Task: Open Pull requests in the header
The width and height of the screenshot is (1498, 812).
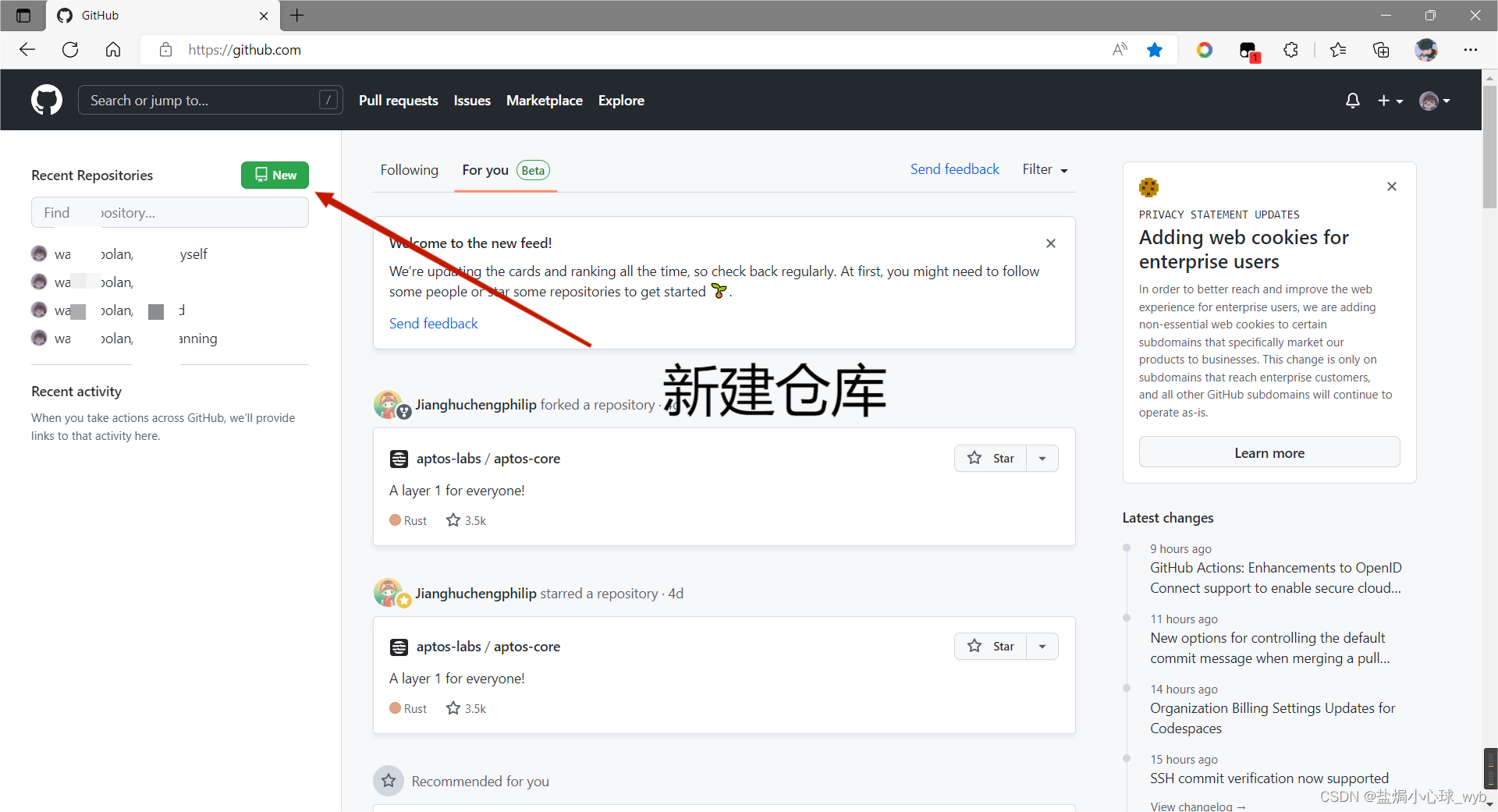Action: [x=399, y=101]
